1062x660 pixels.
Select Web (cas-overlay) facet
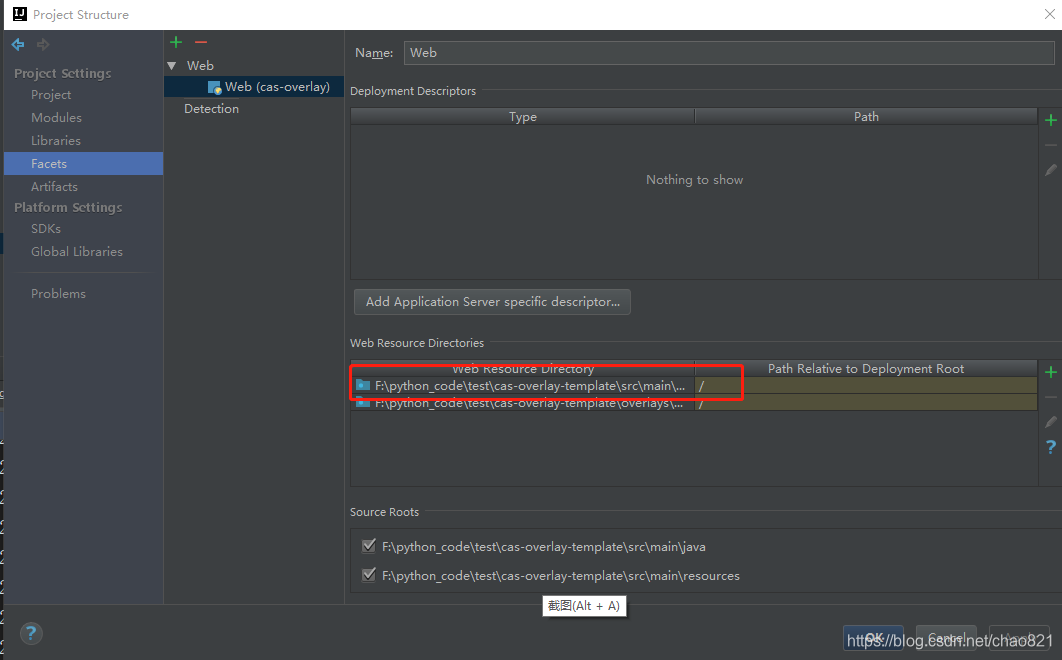tap(254, 87)
